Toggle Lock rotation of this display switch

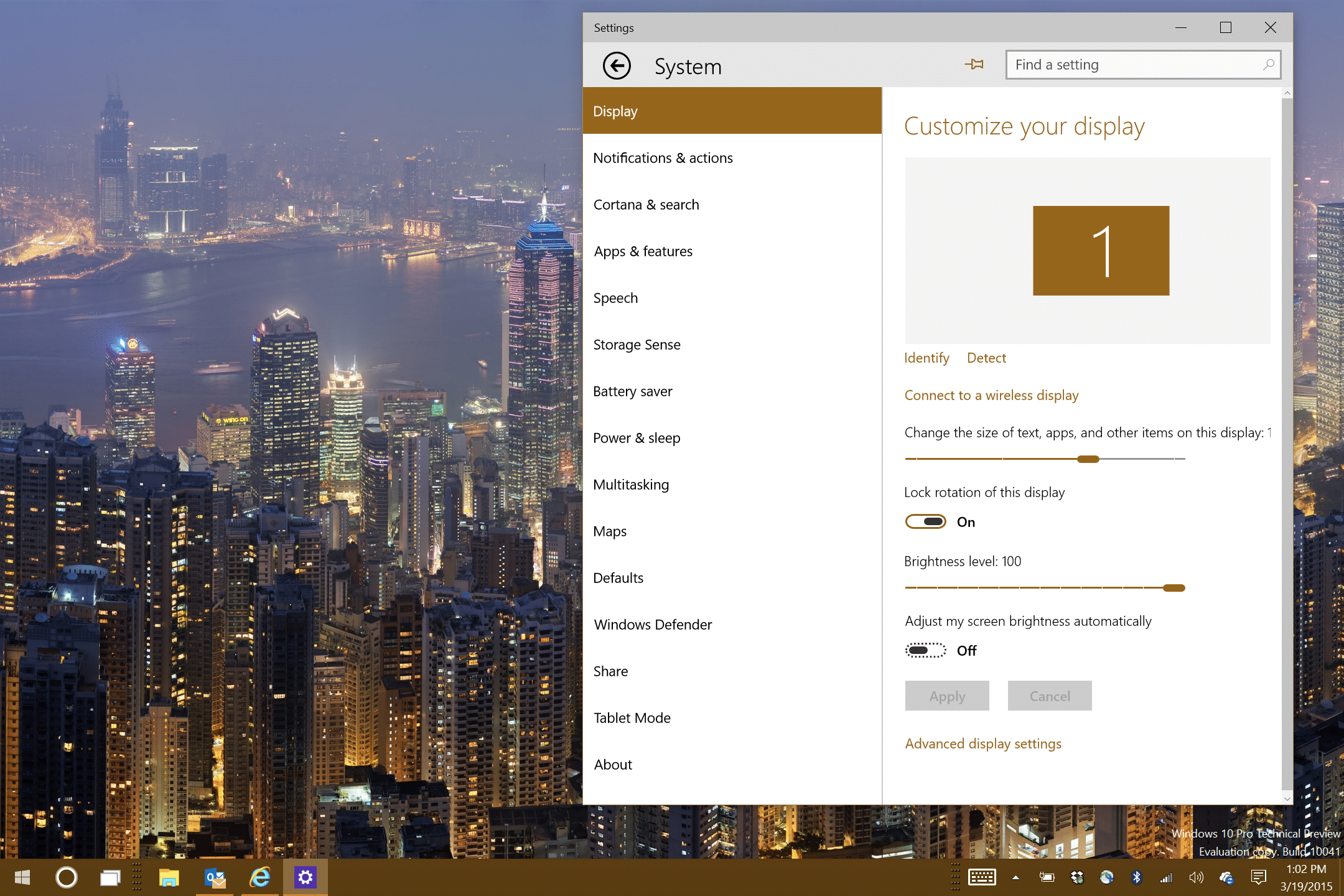tap(925, 521)
